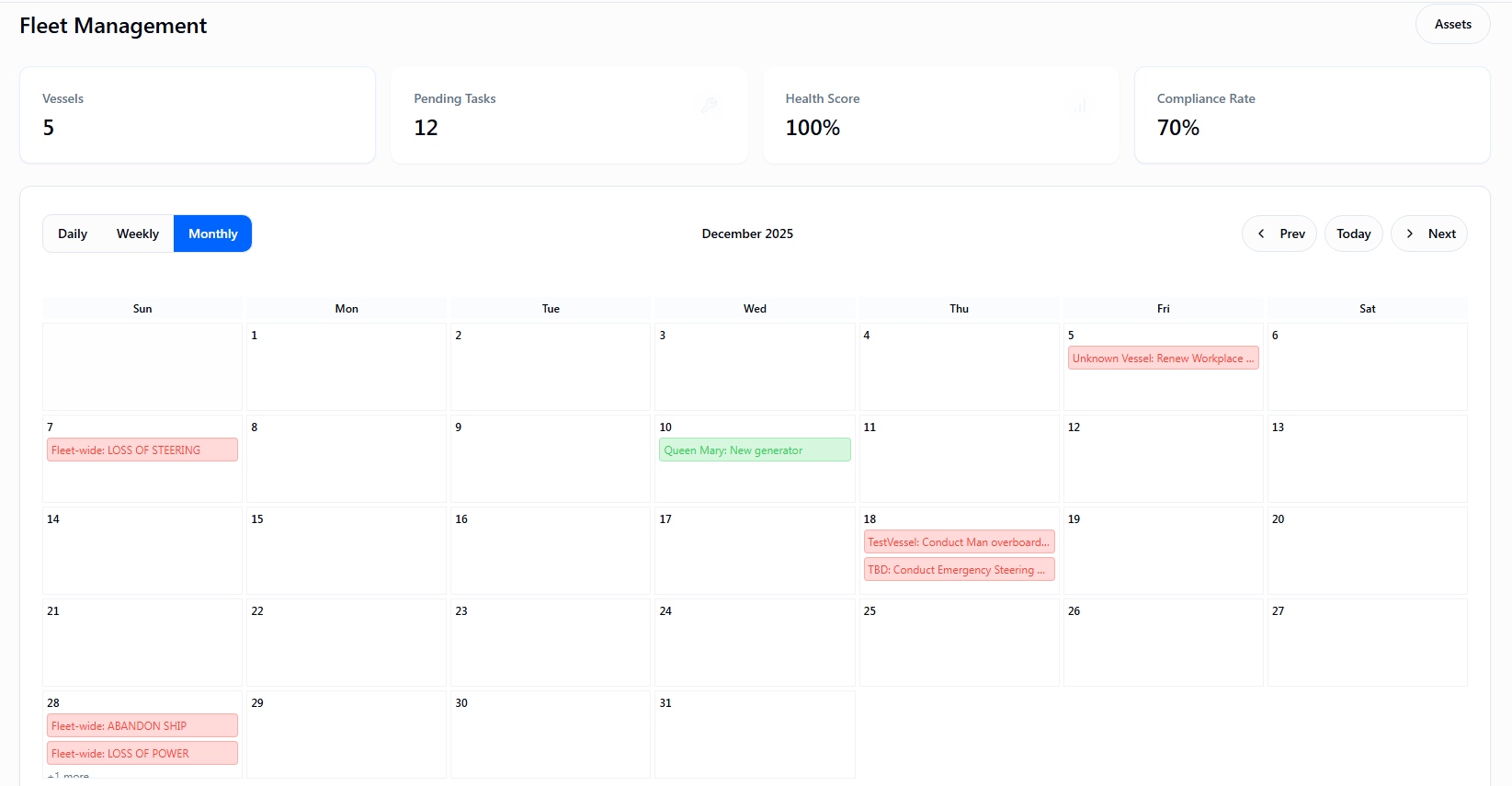Screen dimensions: 1512x786
Task: Click the bar chart icon in Health Score
Action: (1079, 107)
